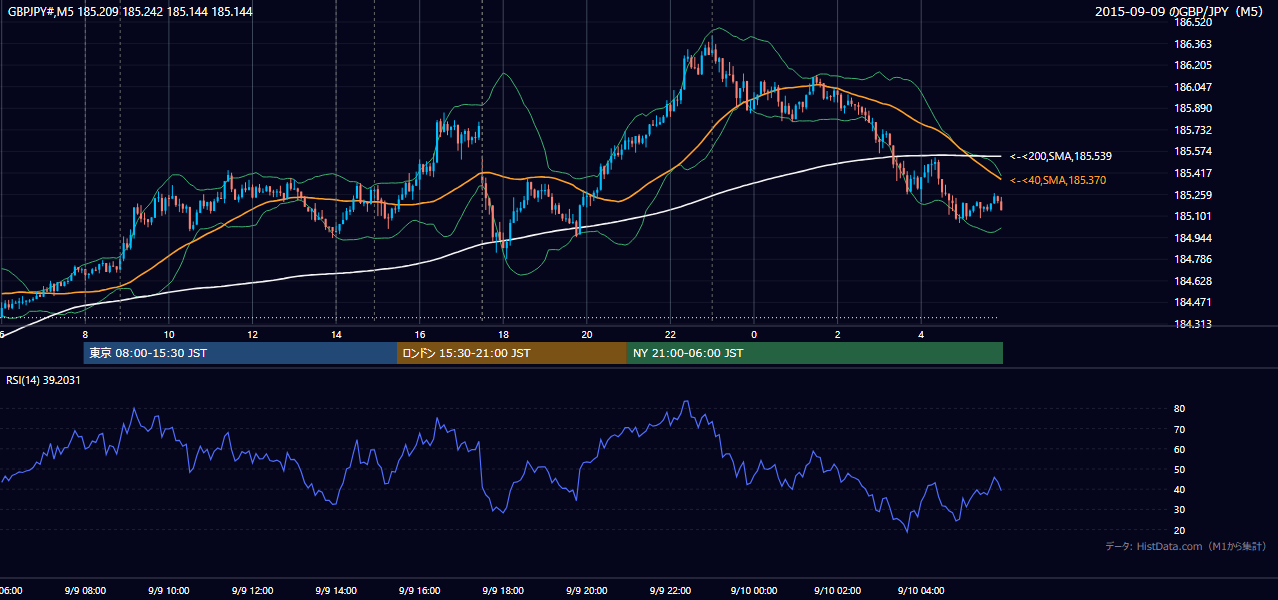The height and width of the screenshot is (600, 1278).
Task: Click the RSI scale value 70
Action: click(x=1179, y=429)
